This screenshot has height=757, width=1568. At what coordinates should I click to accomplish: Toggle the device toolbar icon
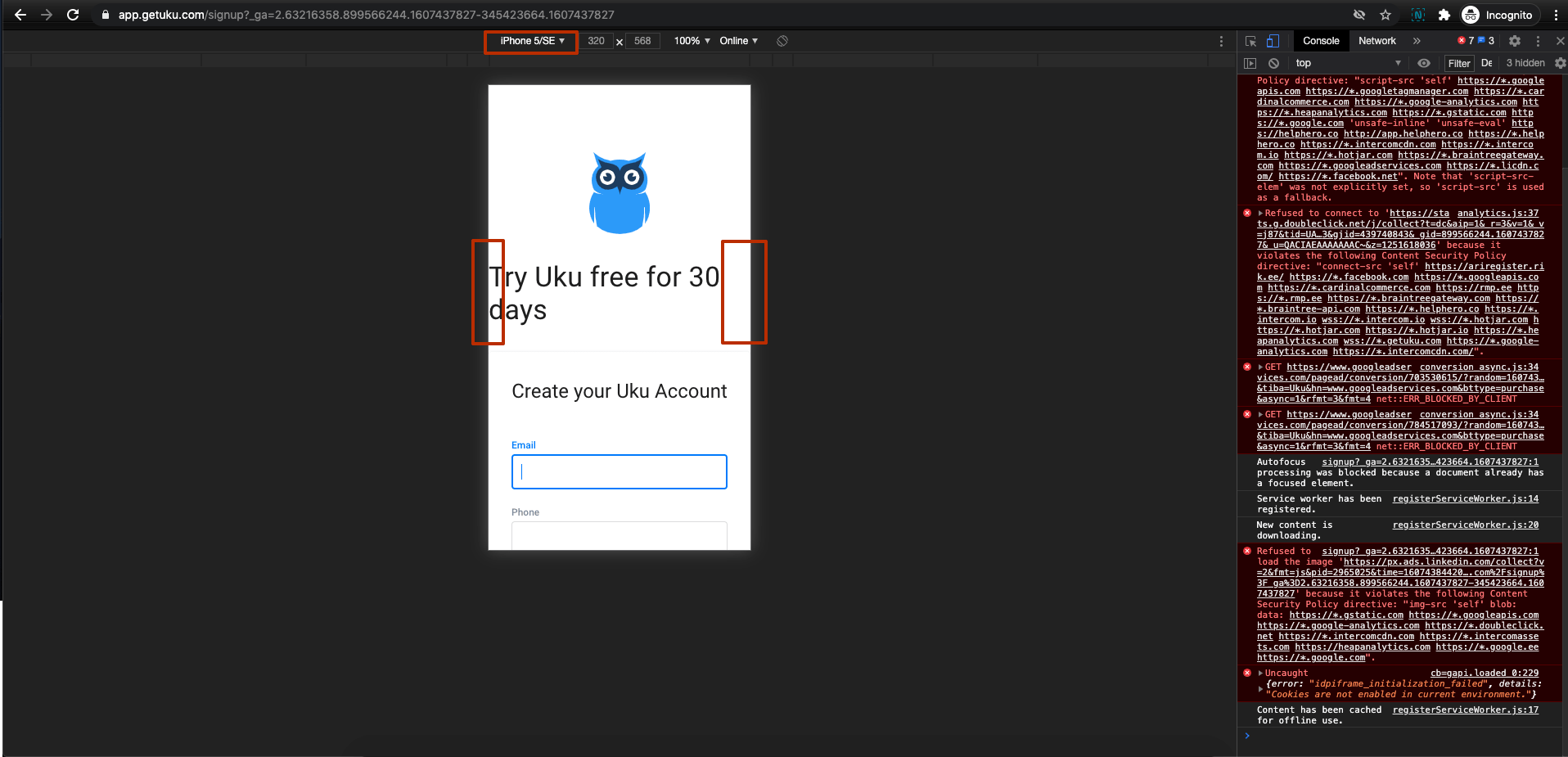pyautogui.click(x=1273, y=41)
